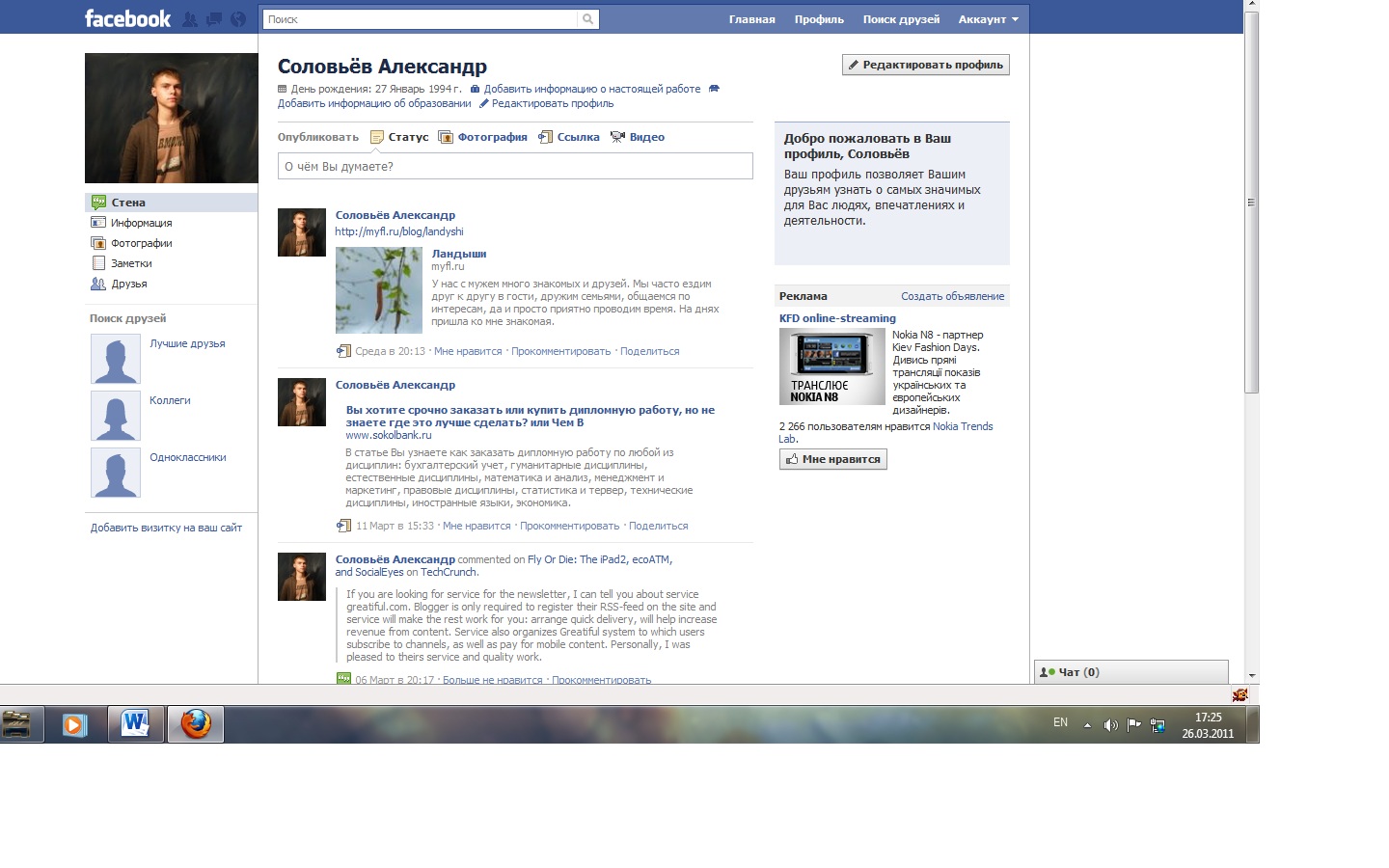Click the Главная header link
Image resolution: width=1389 pixels, height=868 pixels.
point(751,19)
